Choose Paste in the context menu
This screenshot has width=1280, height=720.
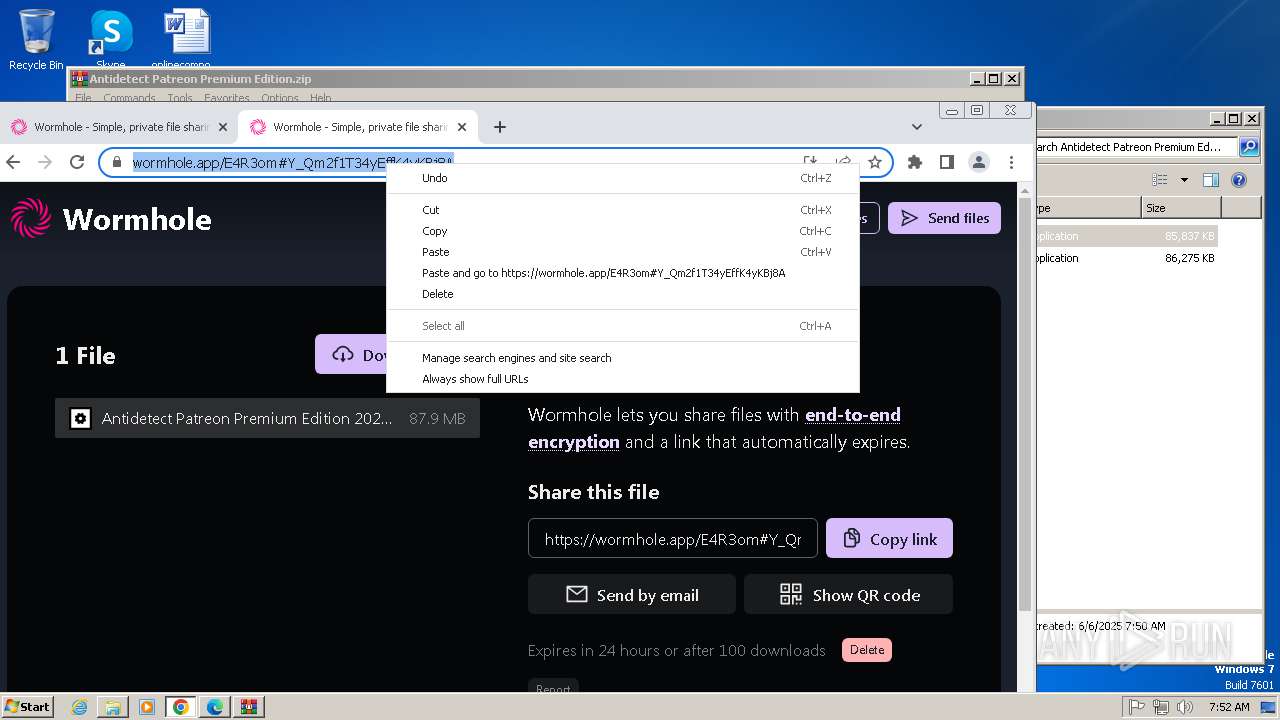pyautogui.click(x=622, y=252)
